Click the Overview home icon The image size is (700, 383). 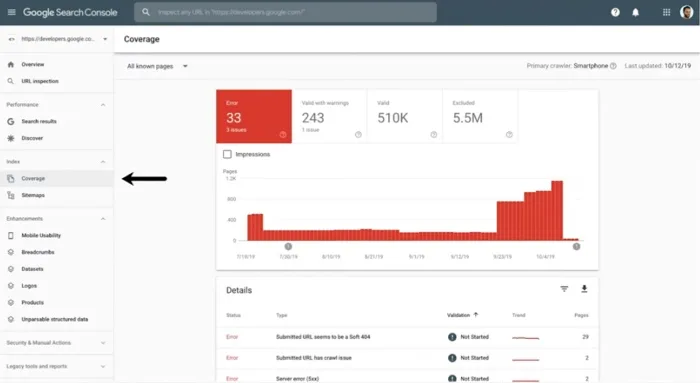[x=11, y=64]
